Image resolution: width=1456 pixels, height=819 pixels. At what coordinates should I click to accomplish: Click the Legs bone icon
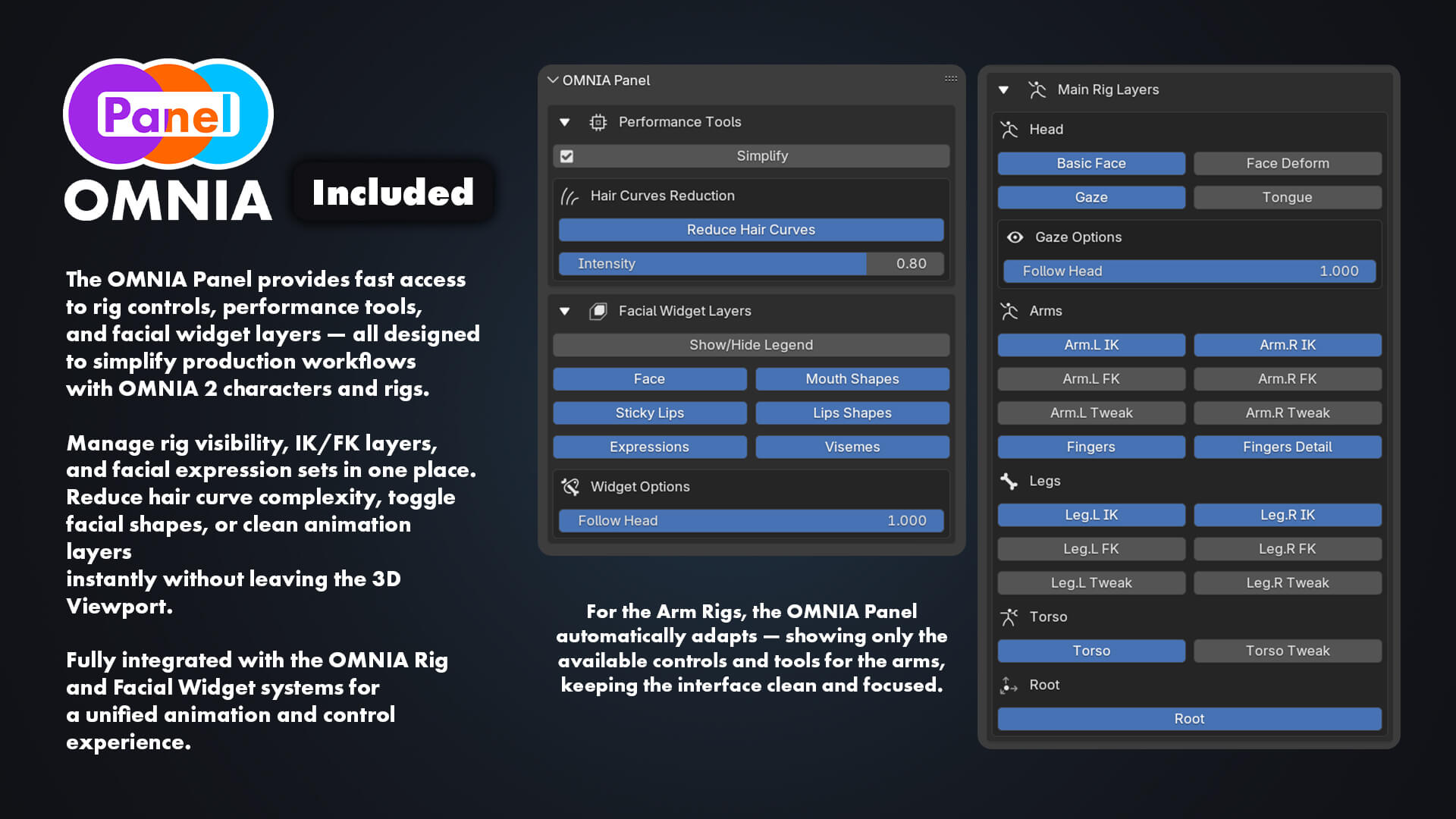[1009, 481]
